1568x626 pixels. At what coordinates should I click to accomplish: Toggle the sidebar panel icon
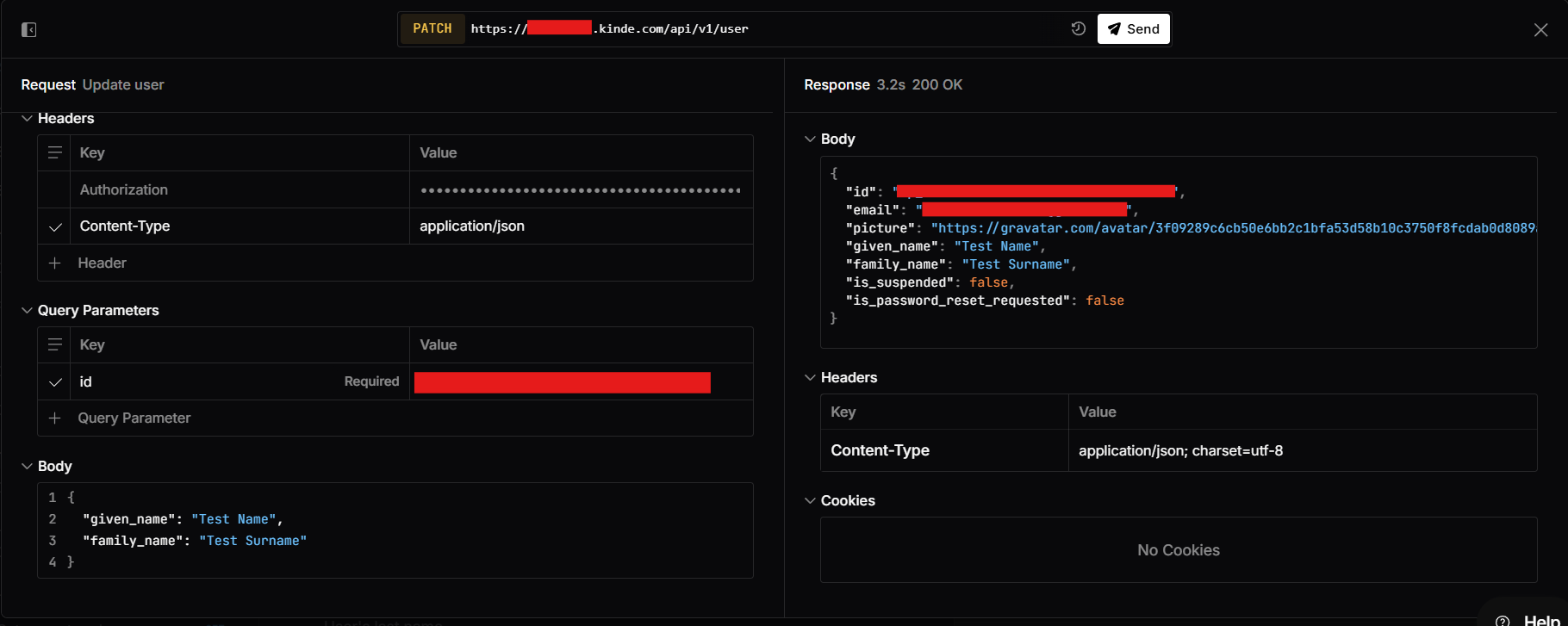pos(28,30)
